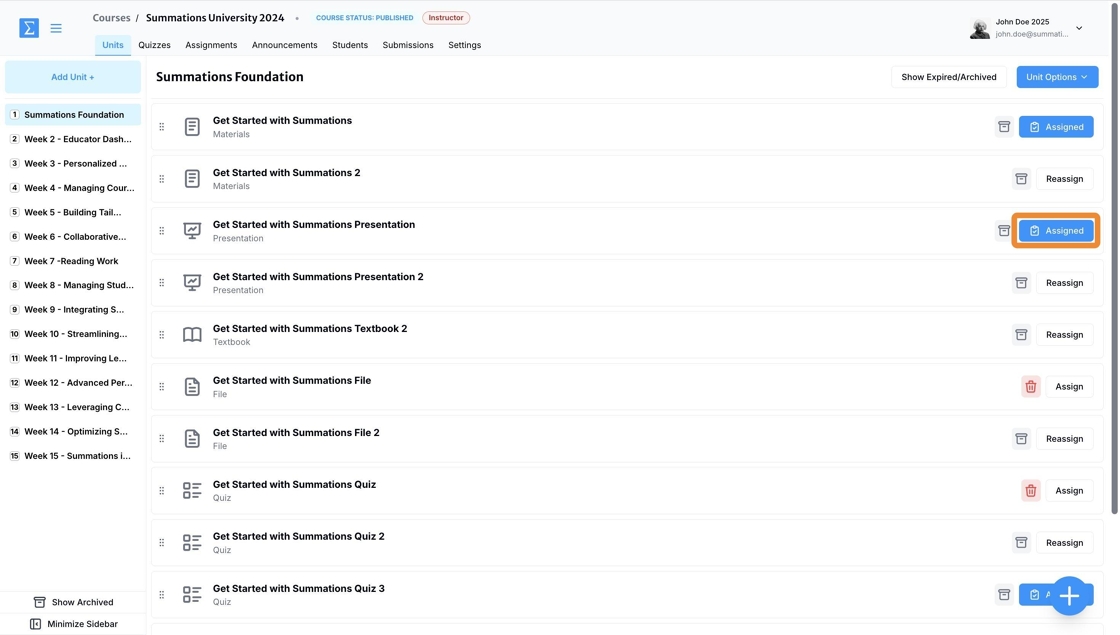Click Assigned for Summations Presentation
The image size is (1120, 635).
click(x=1056, y=231)
